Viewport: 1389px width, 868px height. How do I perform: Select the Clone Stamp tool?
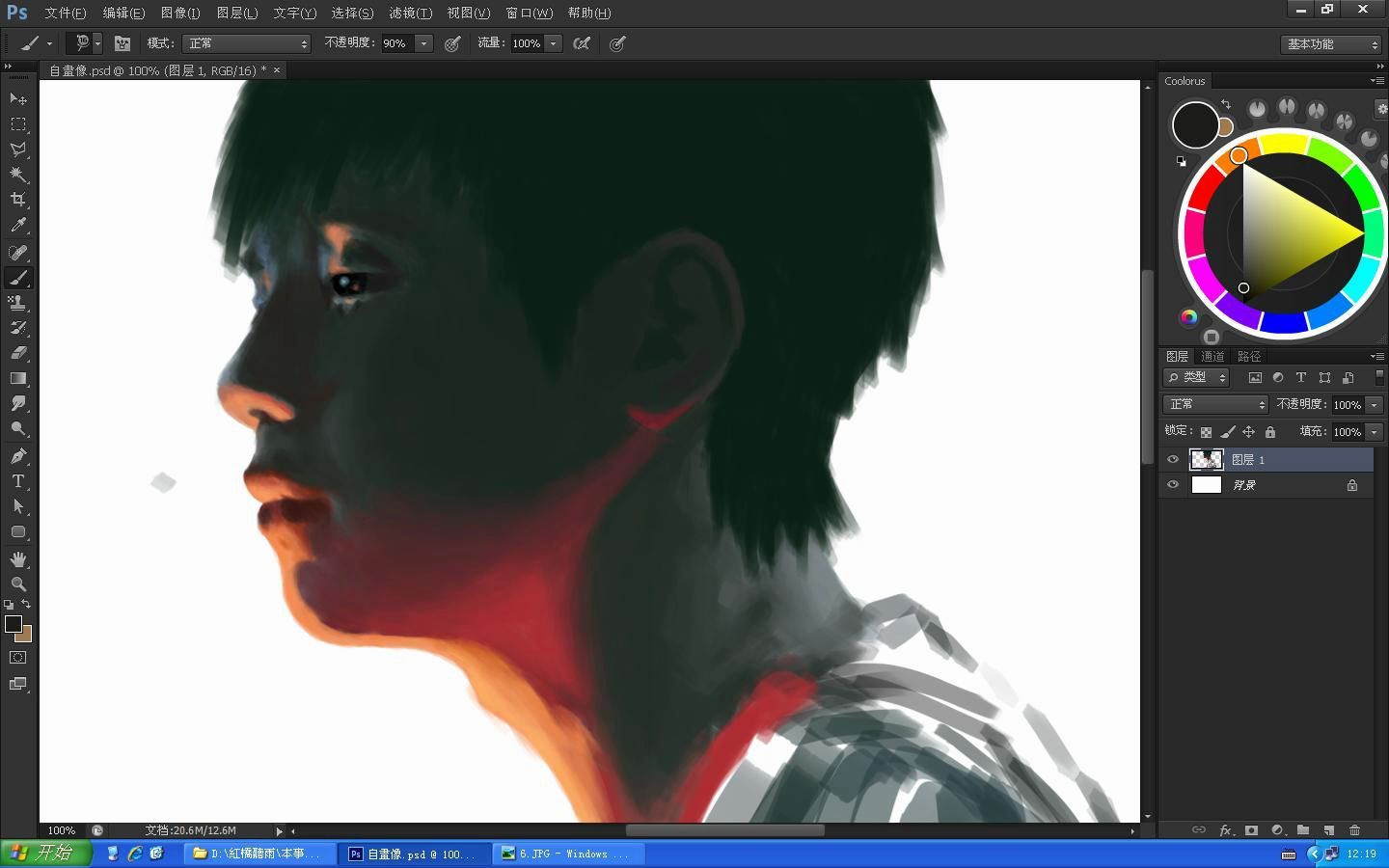point(18,303)
